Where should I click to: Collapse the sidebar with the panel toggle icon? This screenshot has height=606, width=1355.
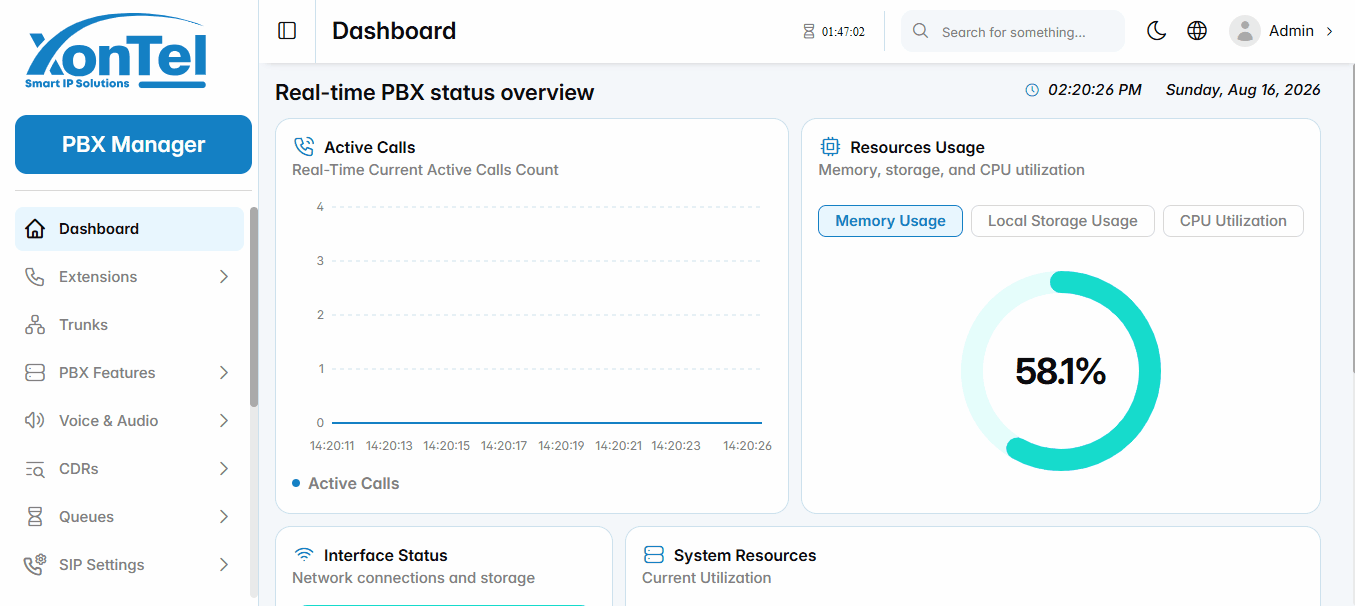(287, 31)
